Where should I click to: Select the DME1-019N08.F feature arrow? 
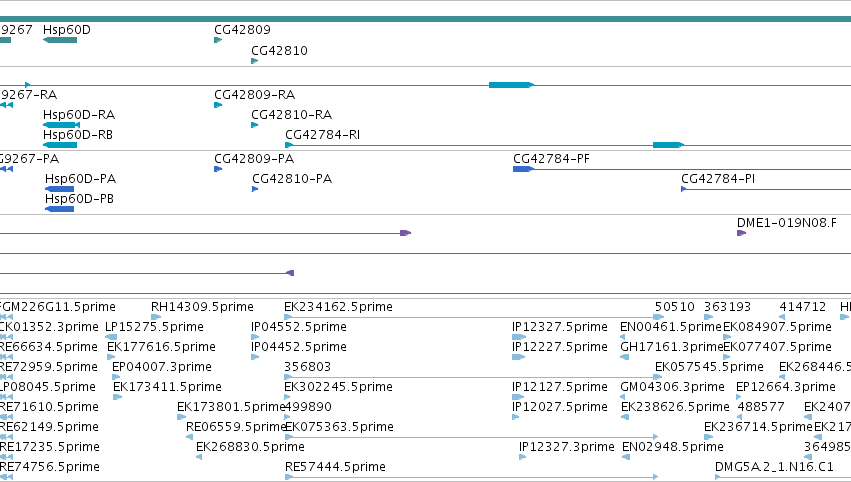click(x=741, y=233)
